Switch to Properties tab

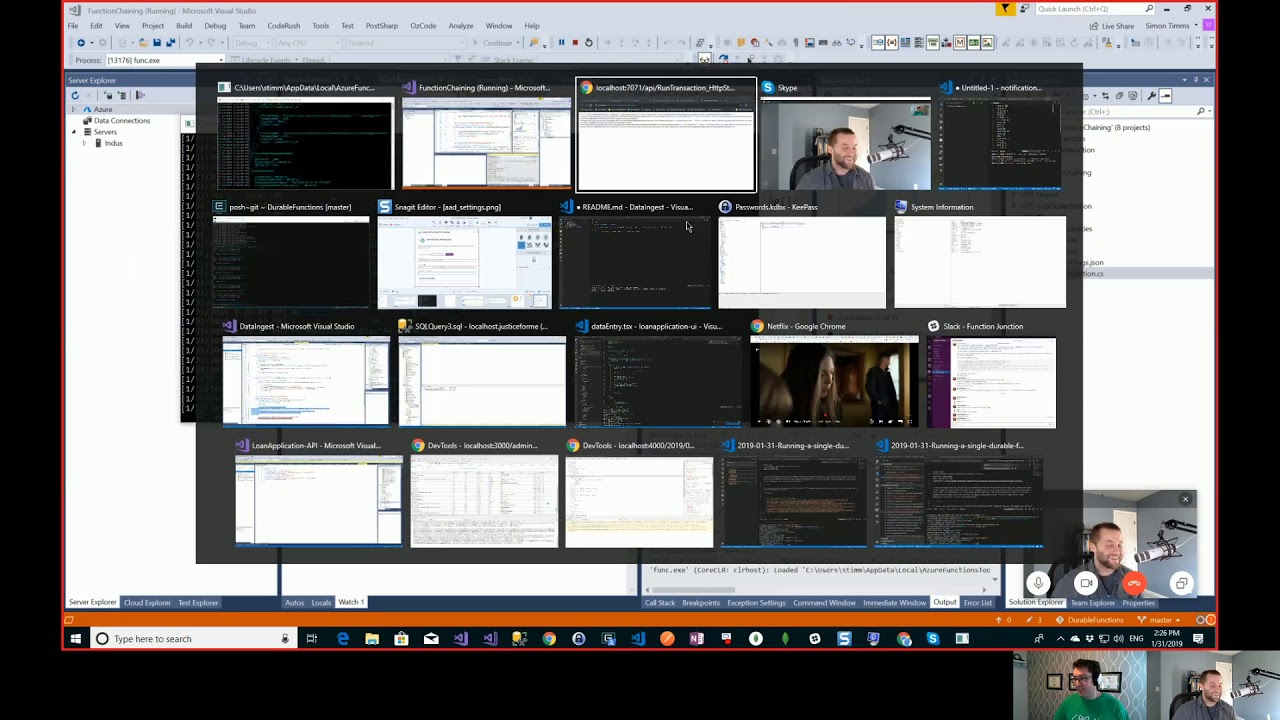(x=1138, y=602)
